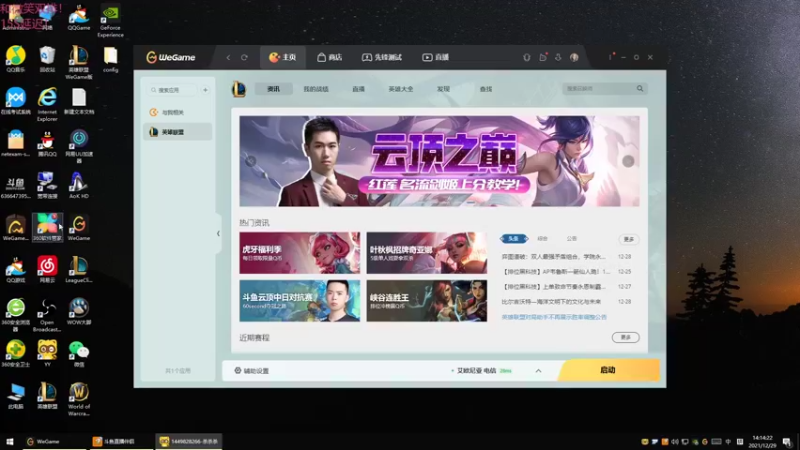The height and width of the screenshot is (450, 800).
Task: Open the messages icon with red dot
Action: coord(543,57)
